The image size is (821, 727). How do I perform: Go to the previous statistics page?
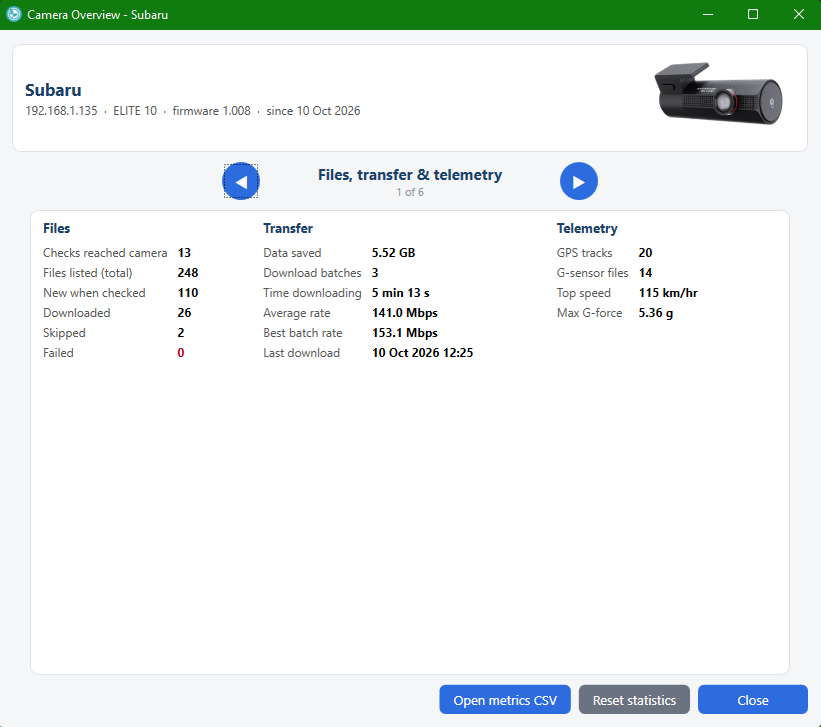tap(241, 181)
